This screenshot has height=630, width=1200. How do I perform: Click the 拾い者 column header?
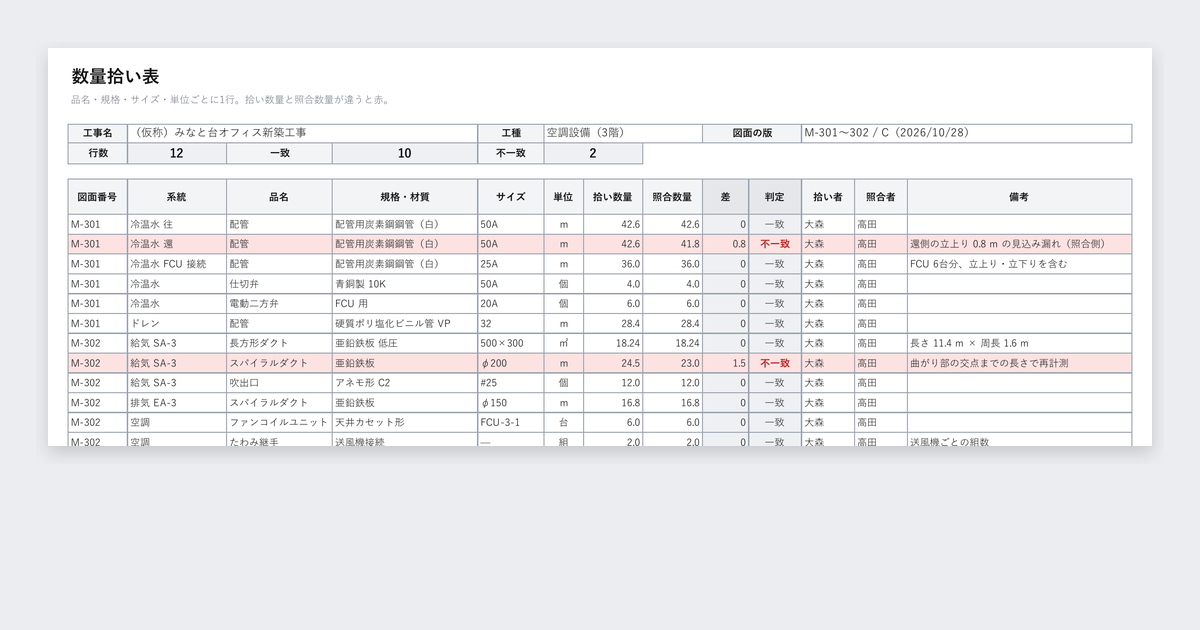tap(828, 197)
